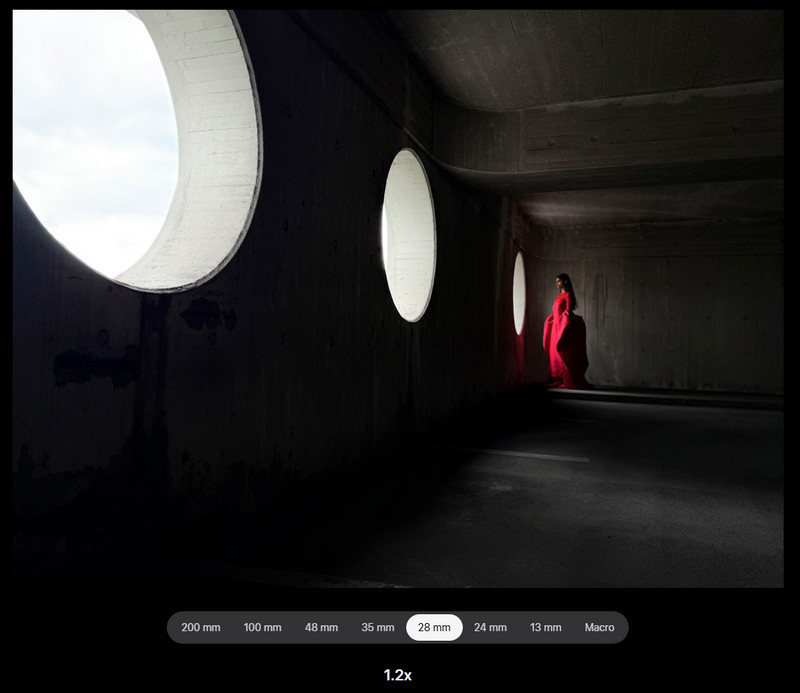Click the 1.2x zoom label
Viewport: 800px width, 693px height.
click(397, 675)
